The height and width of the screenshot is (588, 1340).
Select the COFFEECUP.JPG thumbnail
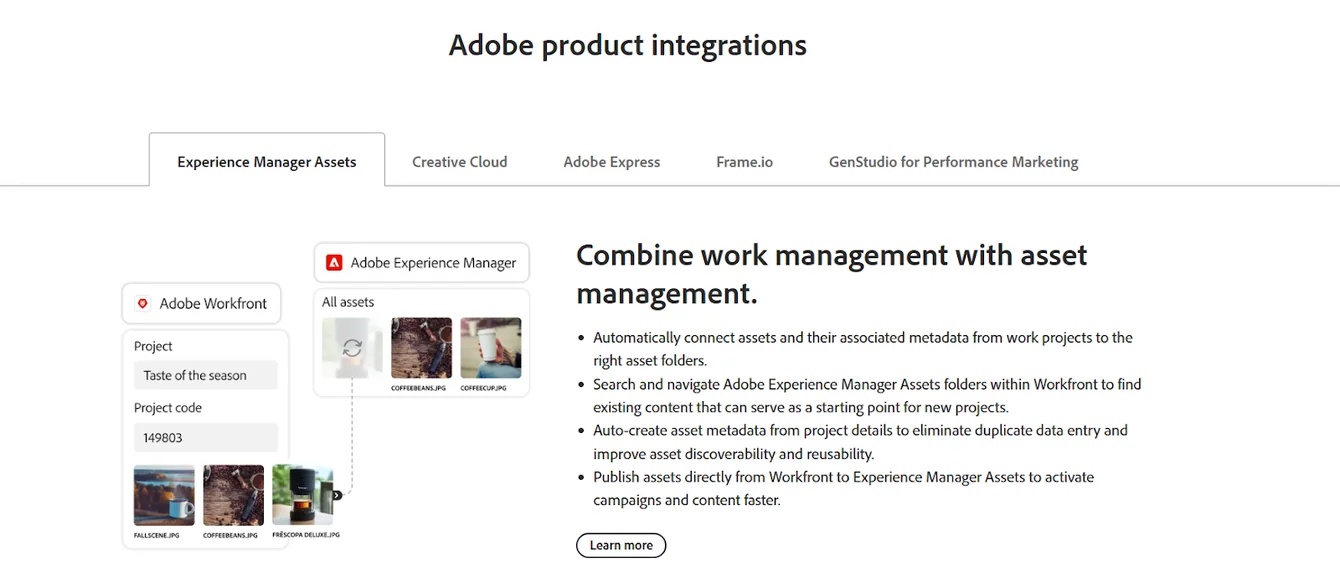(491, 348)
